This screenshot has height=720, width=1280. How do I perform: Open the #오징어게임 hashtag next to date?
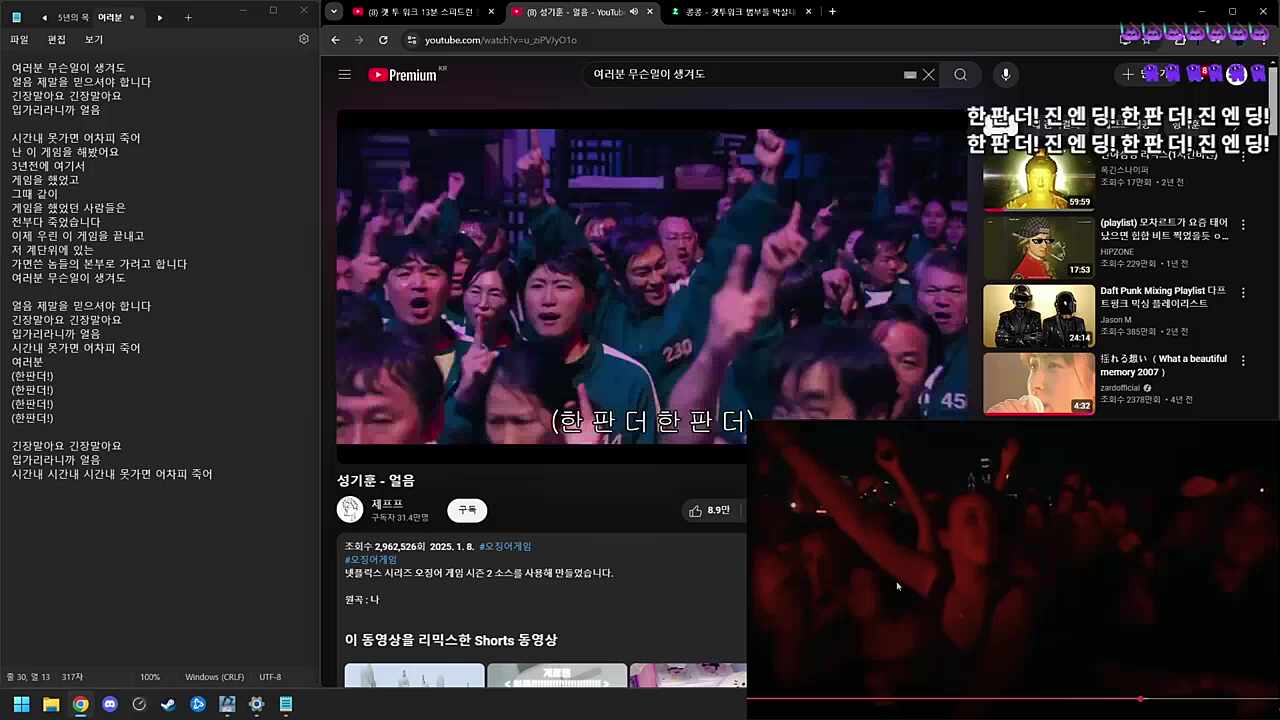[505, 546]
